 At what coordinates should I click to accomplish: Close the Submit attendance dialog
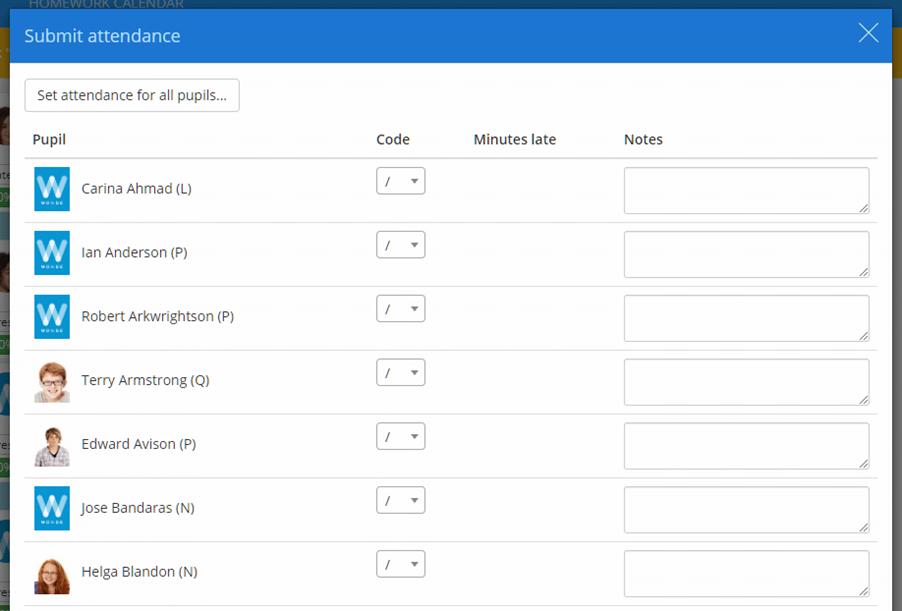click(868, 34)
